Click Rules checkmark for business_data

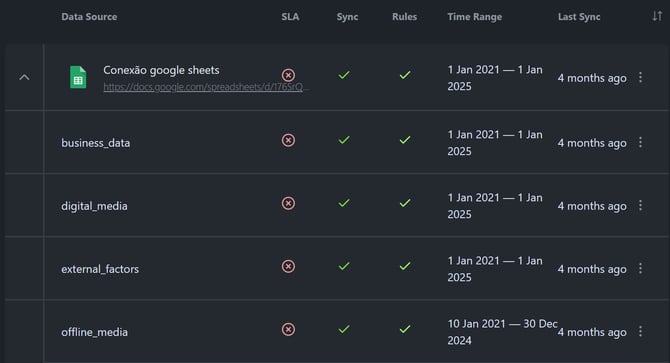coord(405,140)
